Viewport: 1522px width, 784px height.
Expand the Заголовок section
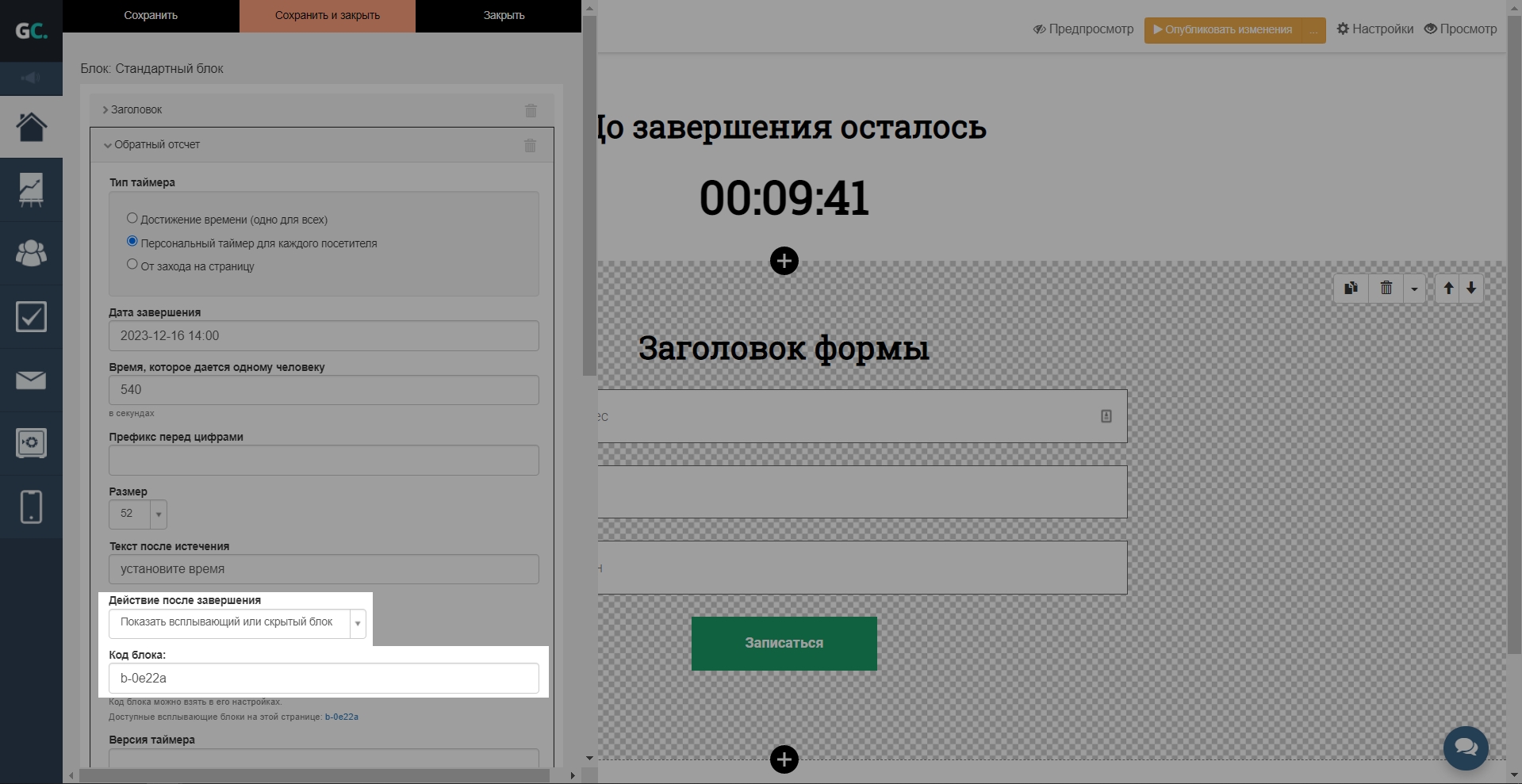(x=136, y=109)
